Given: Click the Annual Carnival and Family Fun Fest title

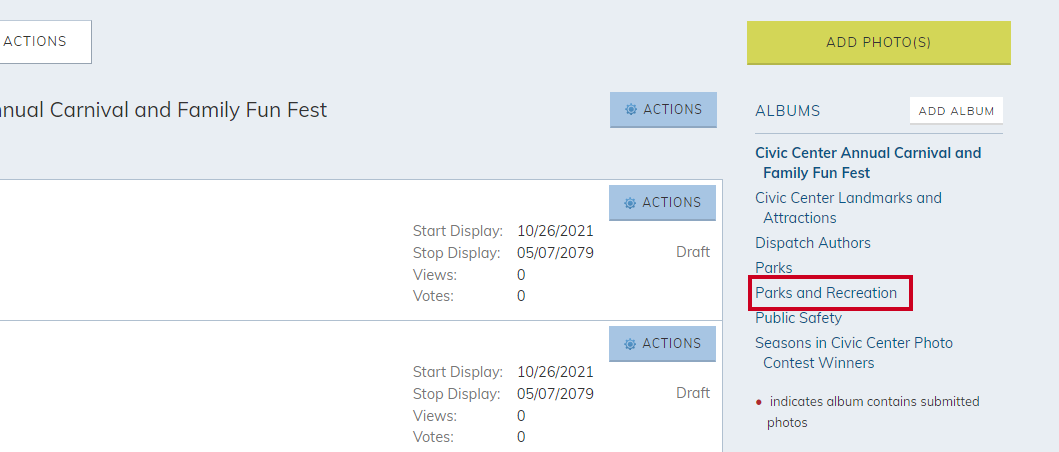Looking at the screenshot, I should (x=163, y=109).
